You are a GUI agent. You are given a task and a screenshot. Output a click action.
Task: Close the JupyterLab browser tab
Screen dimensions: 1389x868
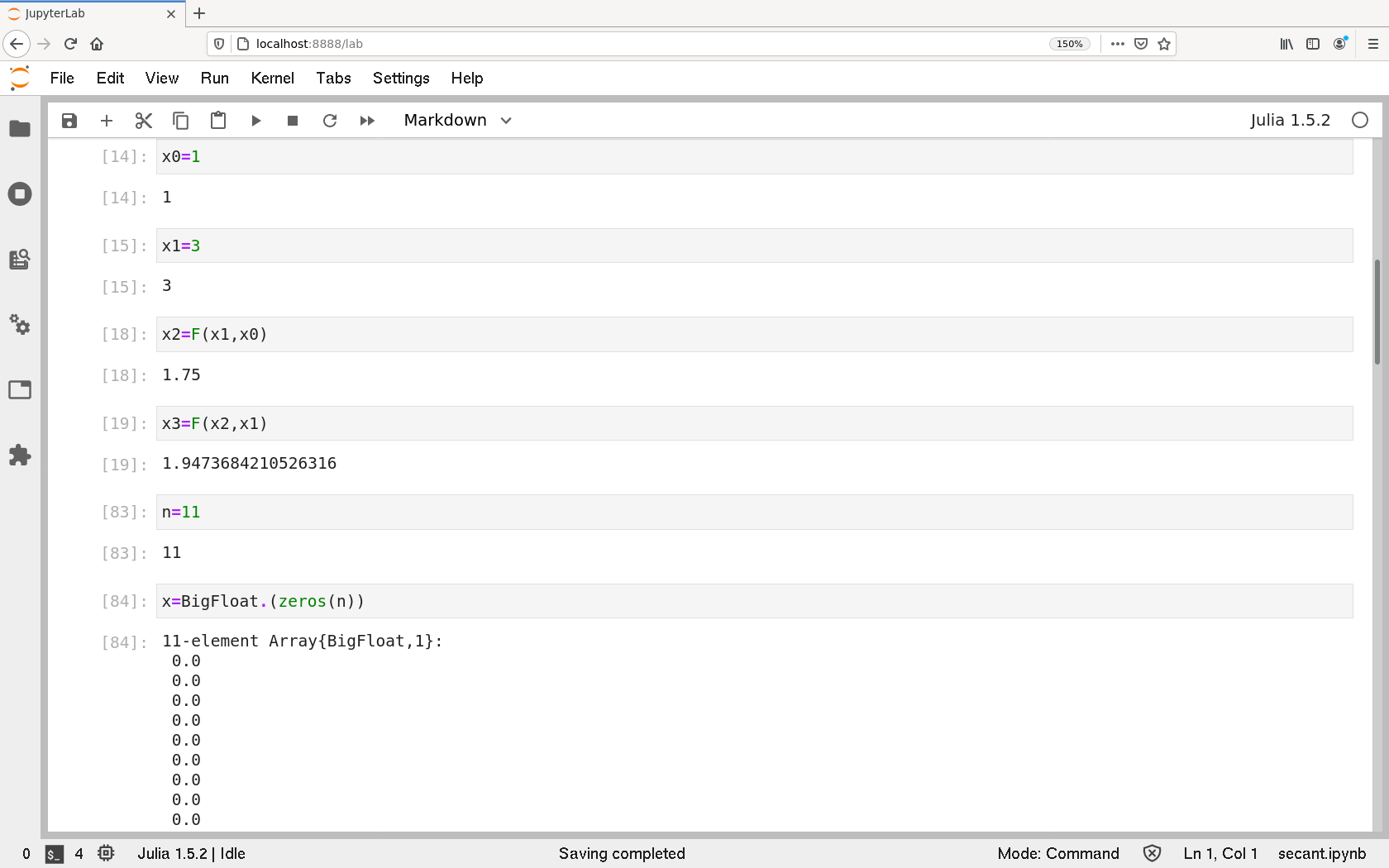click(x=171, y=13)
